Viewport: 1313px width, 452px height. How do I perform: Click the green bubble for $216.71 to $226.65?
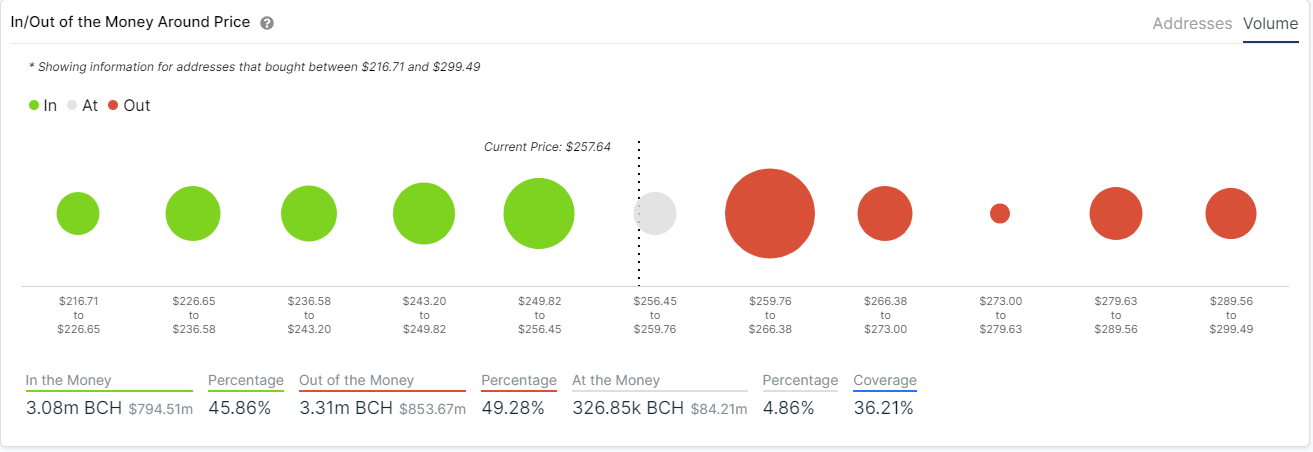point(78,213)
